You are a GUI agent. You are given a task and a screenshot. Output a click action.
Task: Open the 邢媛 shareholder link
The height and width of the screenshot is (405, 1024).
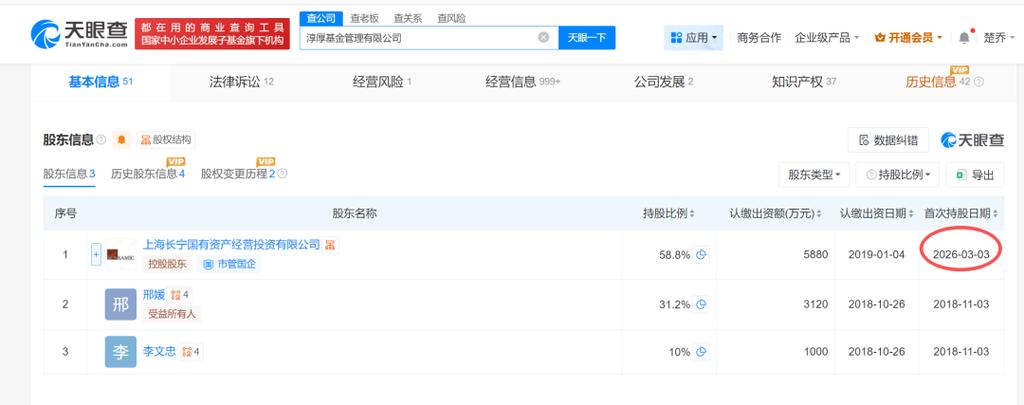[154, 295]
